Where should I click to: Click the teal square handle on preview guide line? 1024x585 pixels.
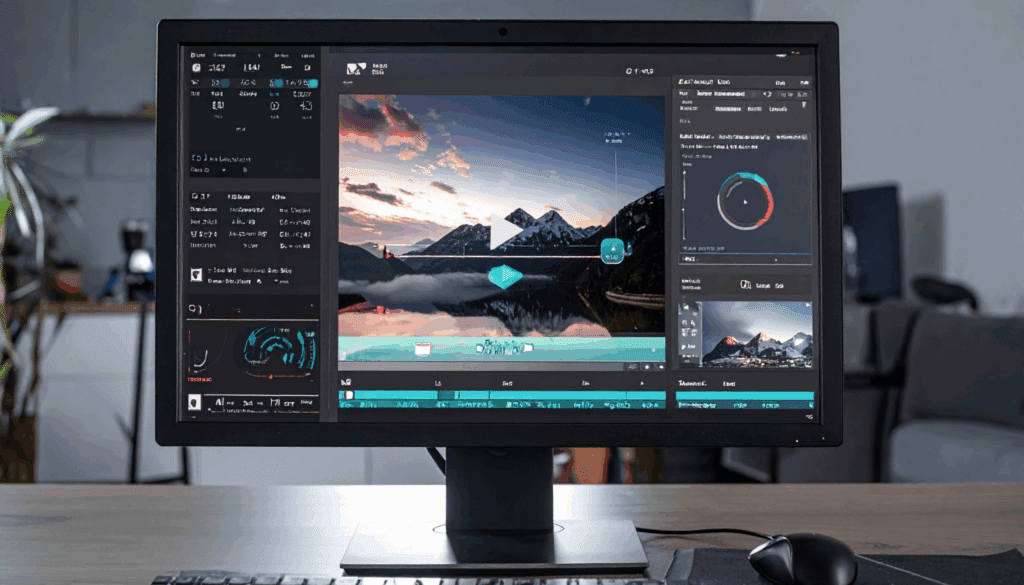[613, 250]
